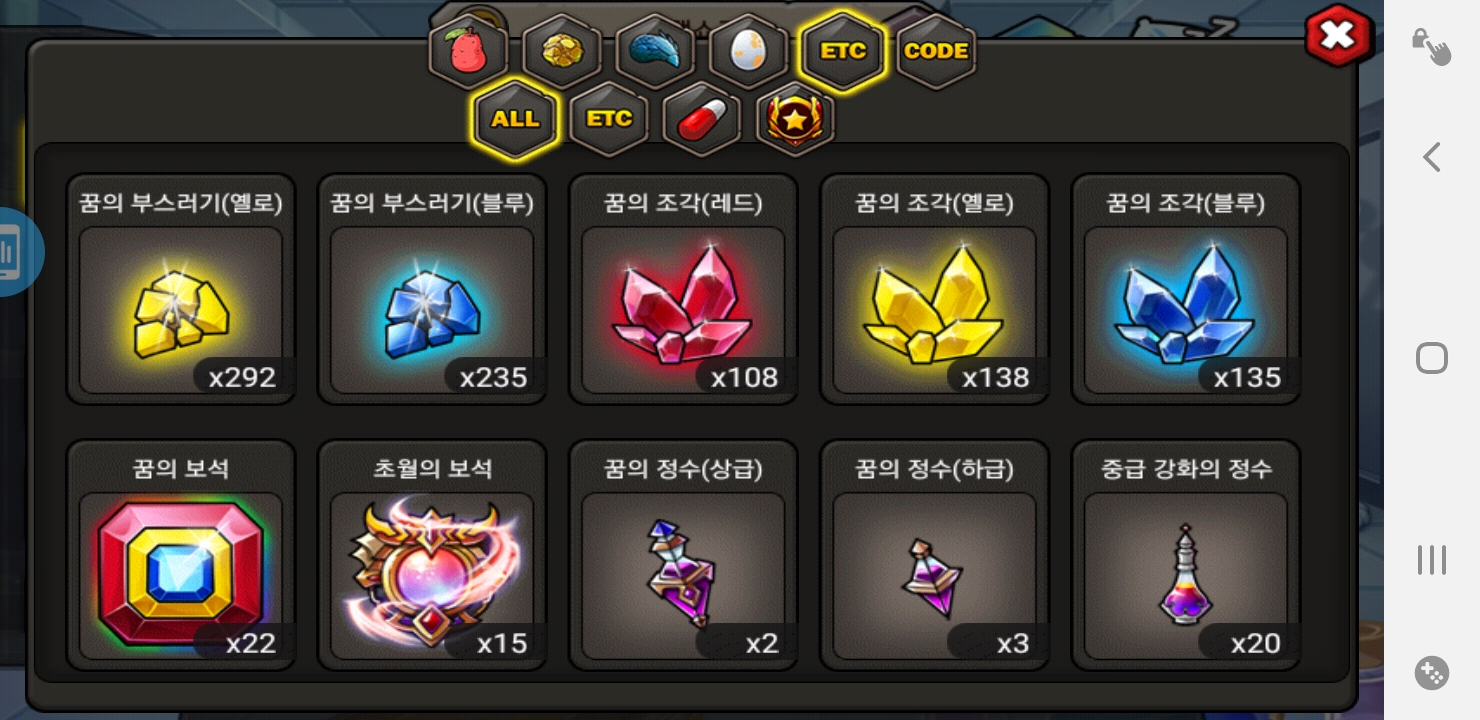Filter by the star medal badge icon
1480x720 pixels.
click(x=795, y=119)
